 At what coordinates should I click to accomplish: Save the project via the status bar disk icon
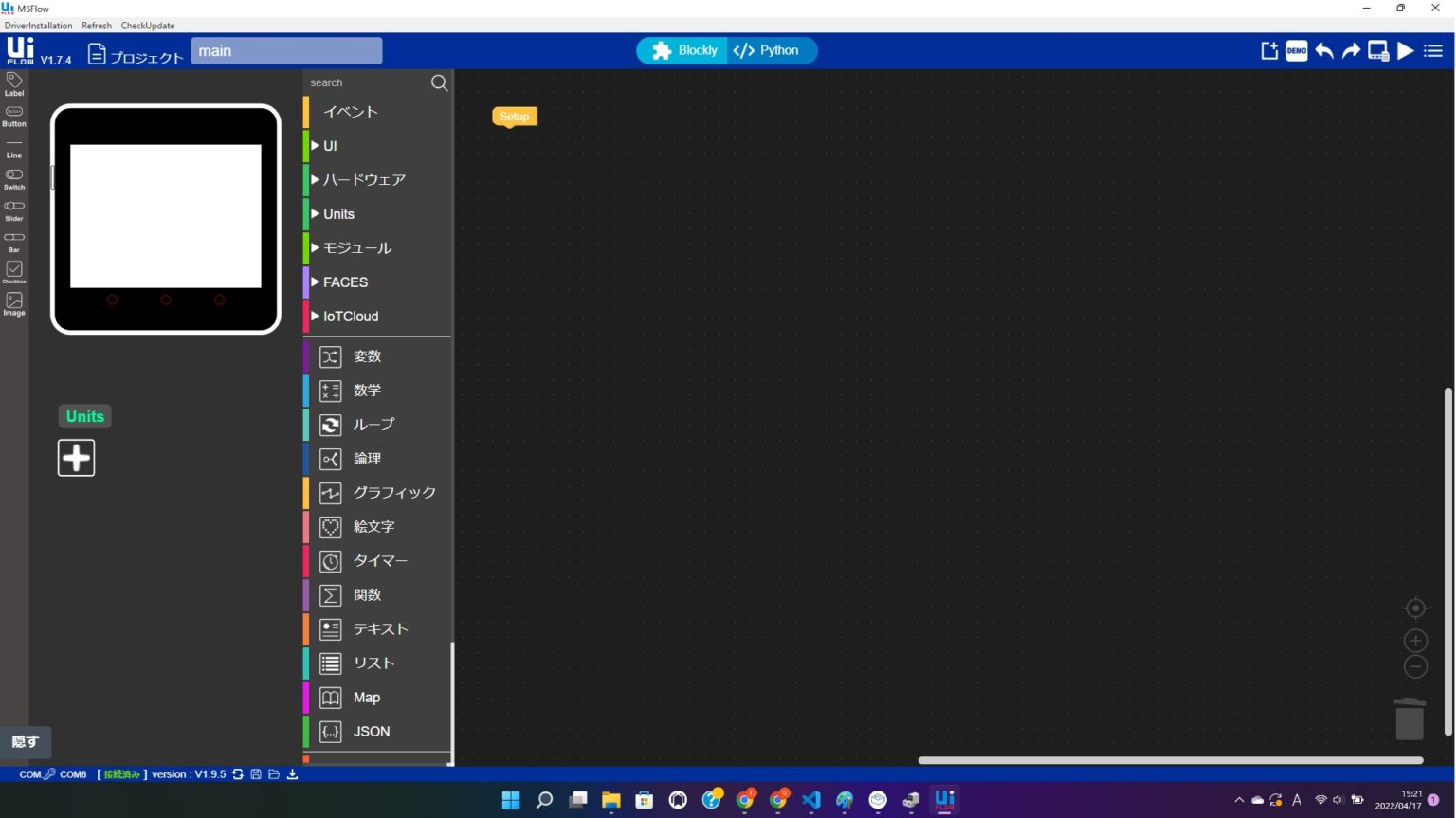(x=255, y=774)
